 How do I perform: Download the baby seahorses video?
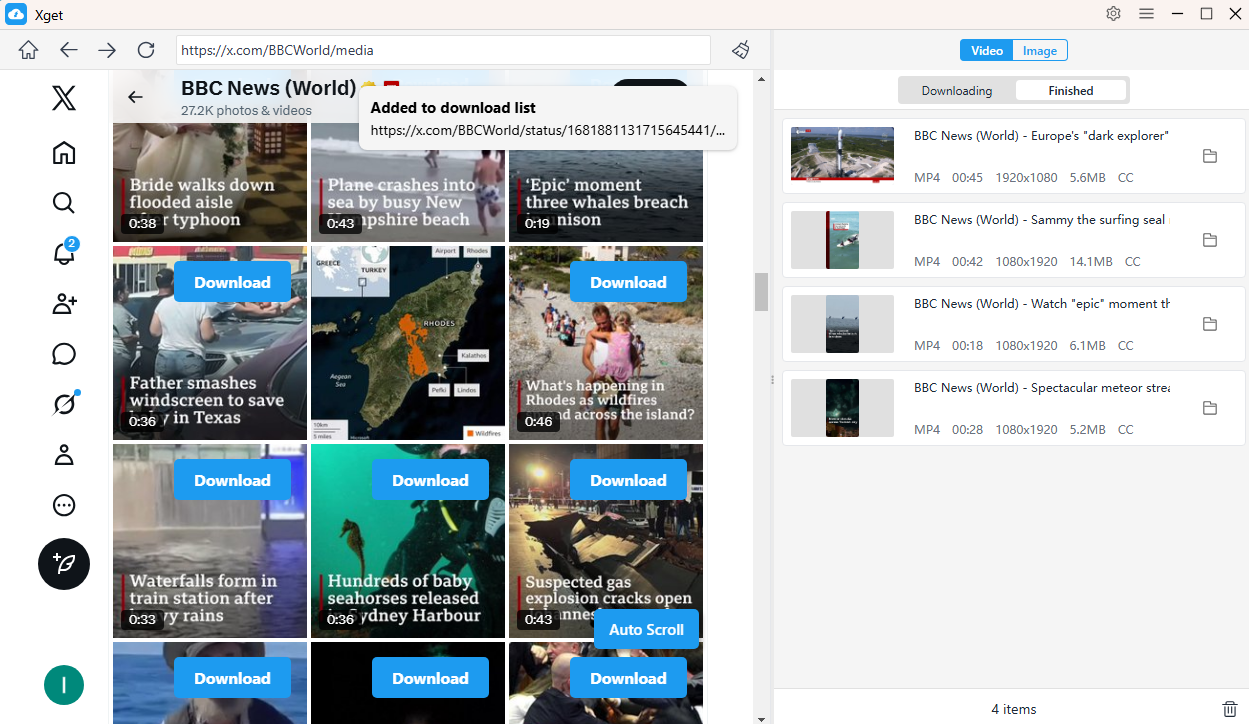pos(430,480)
